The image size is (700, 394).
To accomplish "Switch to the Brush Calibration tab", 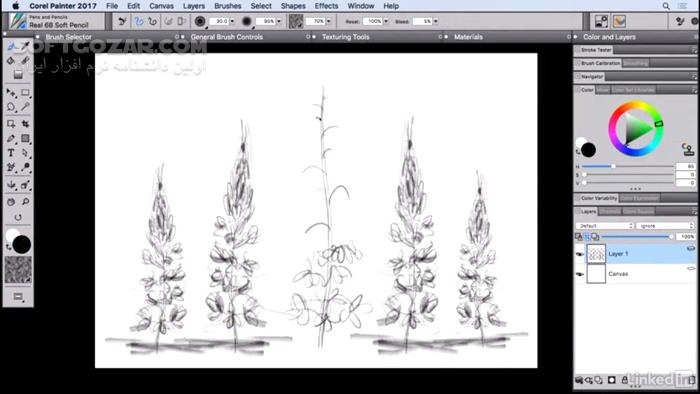I will tap(600, 63).
